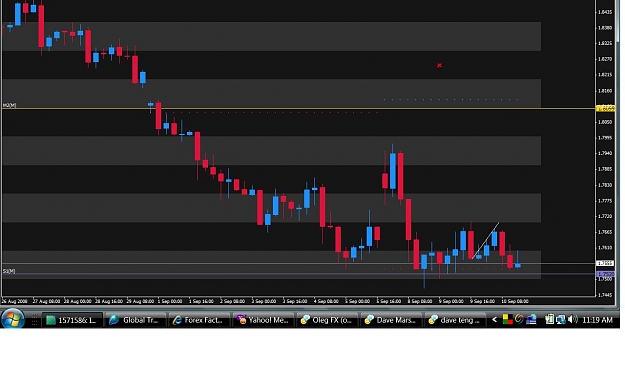The image size is (625, 391).
Task: Click the '8 Sep 08:00' time axis label
Action: 420,301
